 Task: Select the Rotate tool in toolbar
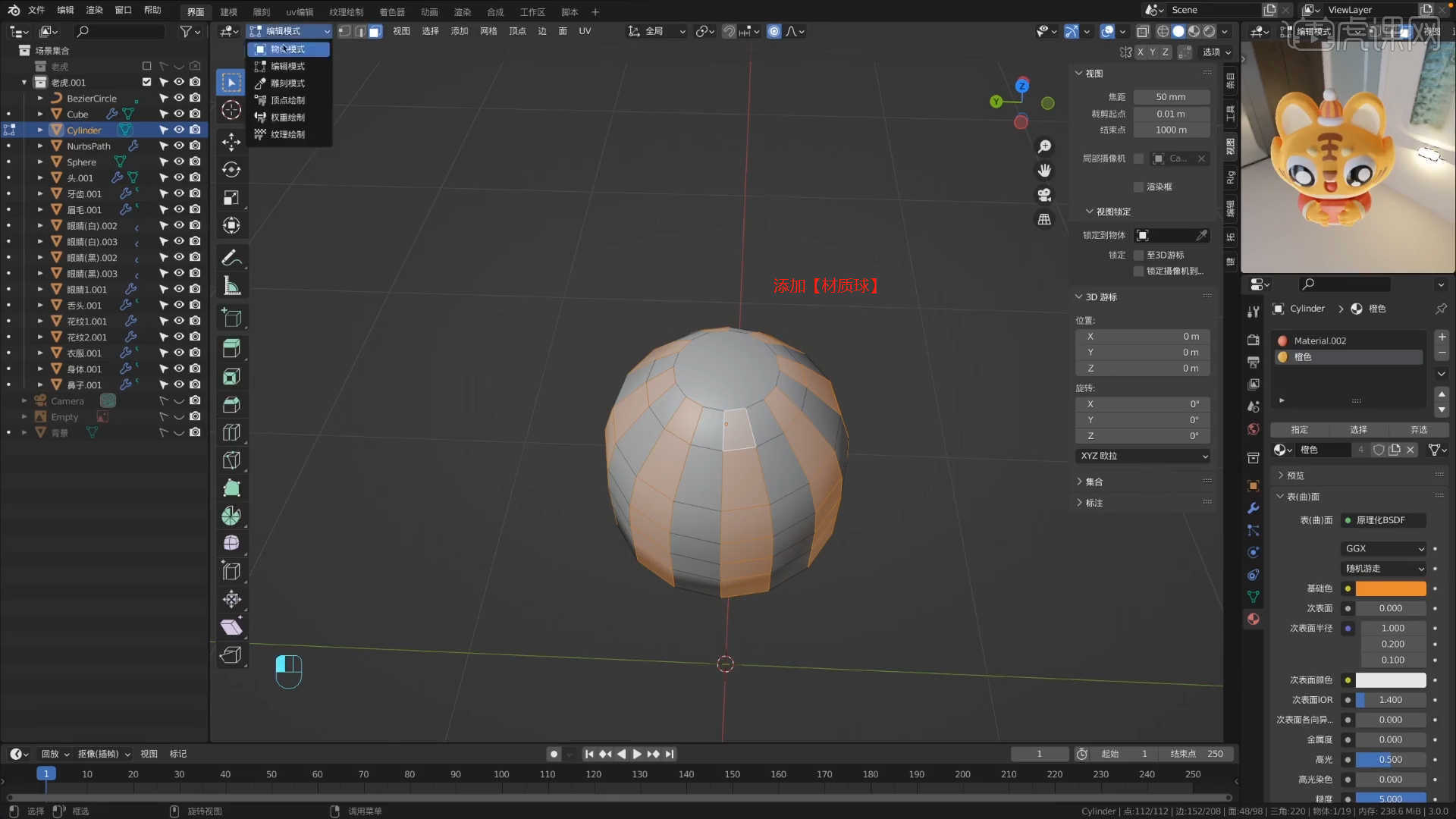pos(231,170)
